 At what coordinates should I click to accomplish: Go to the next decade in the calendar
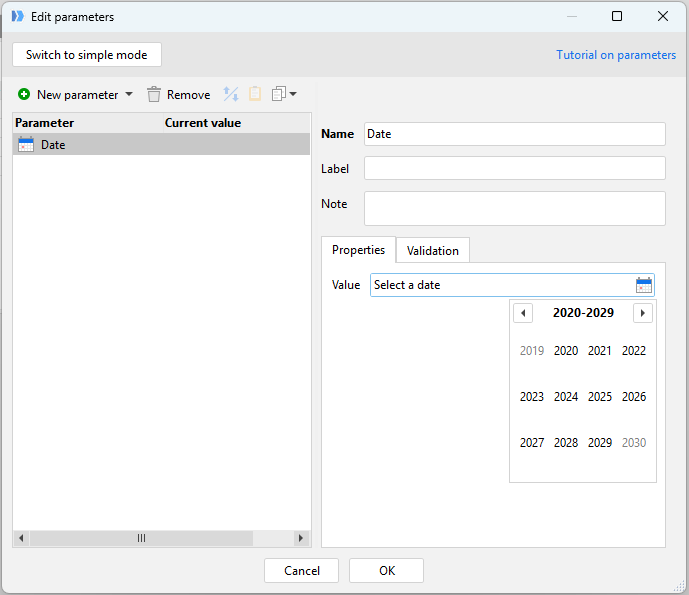[x=643, y=313]
